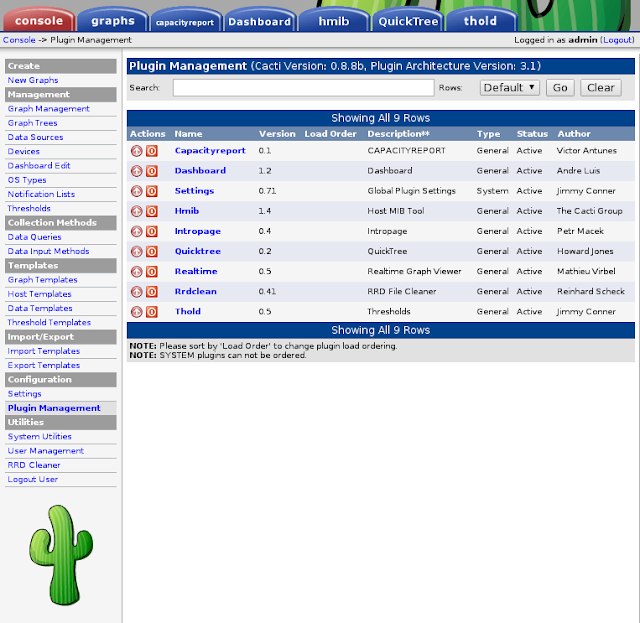
Task: Uninstall the Capacityreport plugin via round red icon
Action: (x=136, y=151)
